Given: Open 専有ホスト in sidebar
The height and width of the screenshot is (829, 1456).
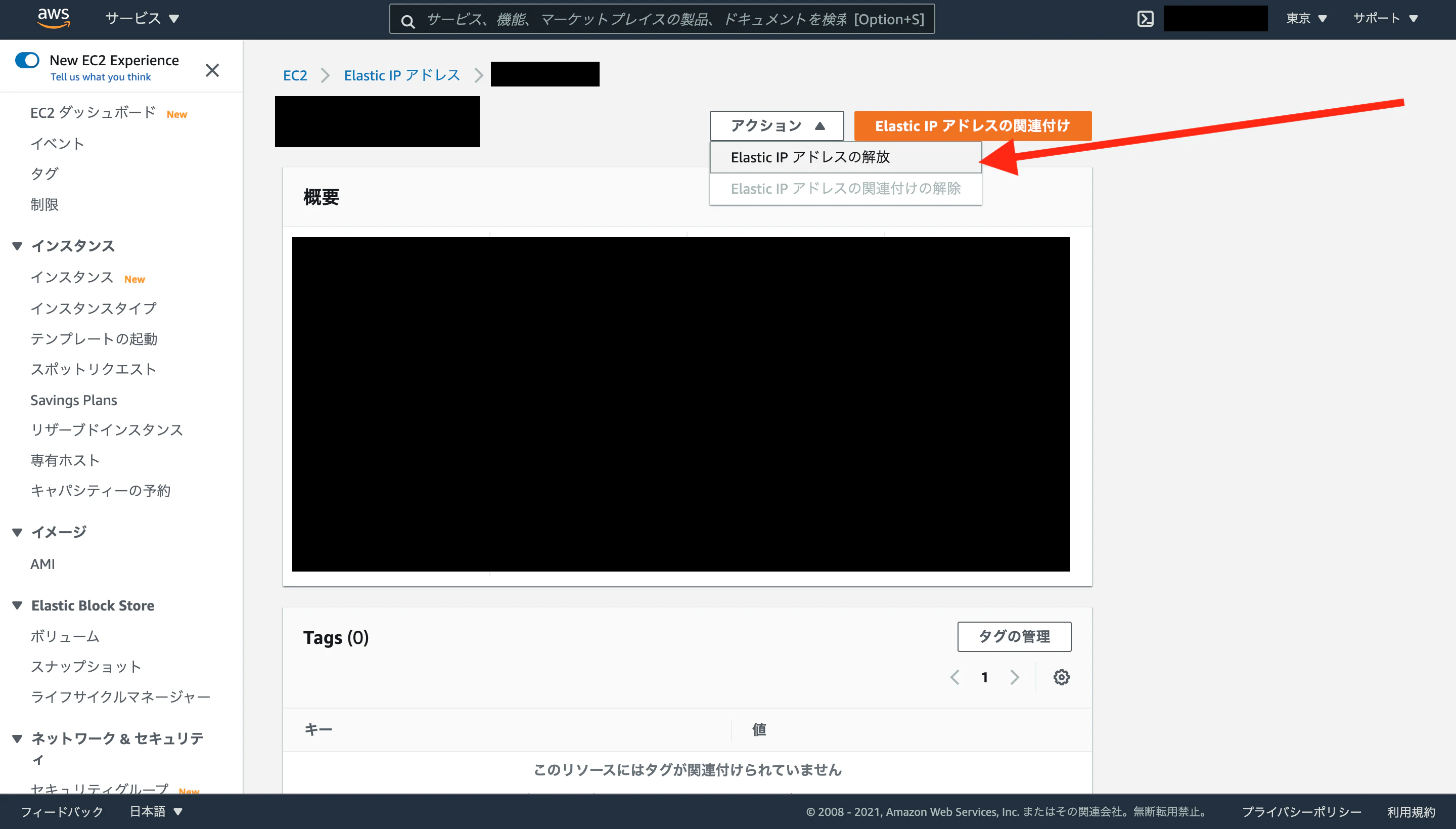Looking at the screenshot, I should pos(65,460).
